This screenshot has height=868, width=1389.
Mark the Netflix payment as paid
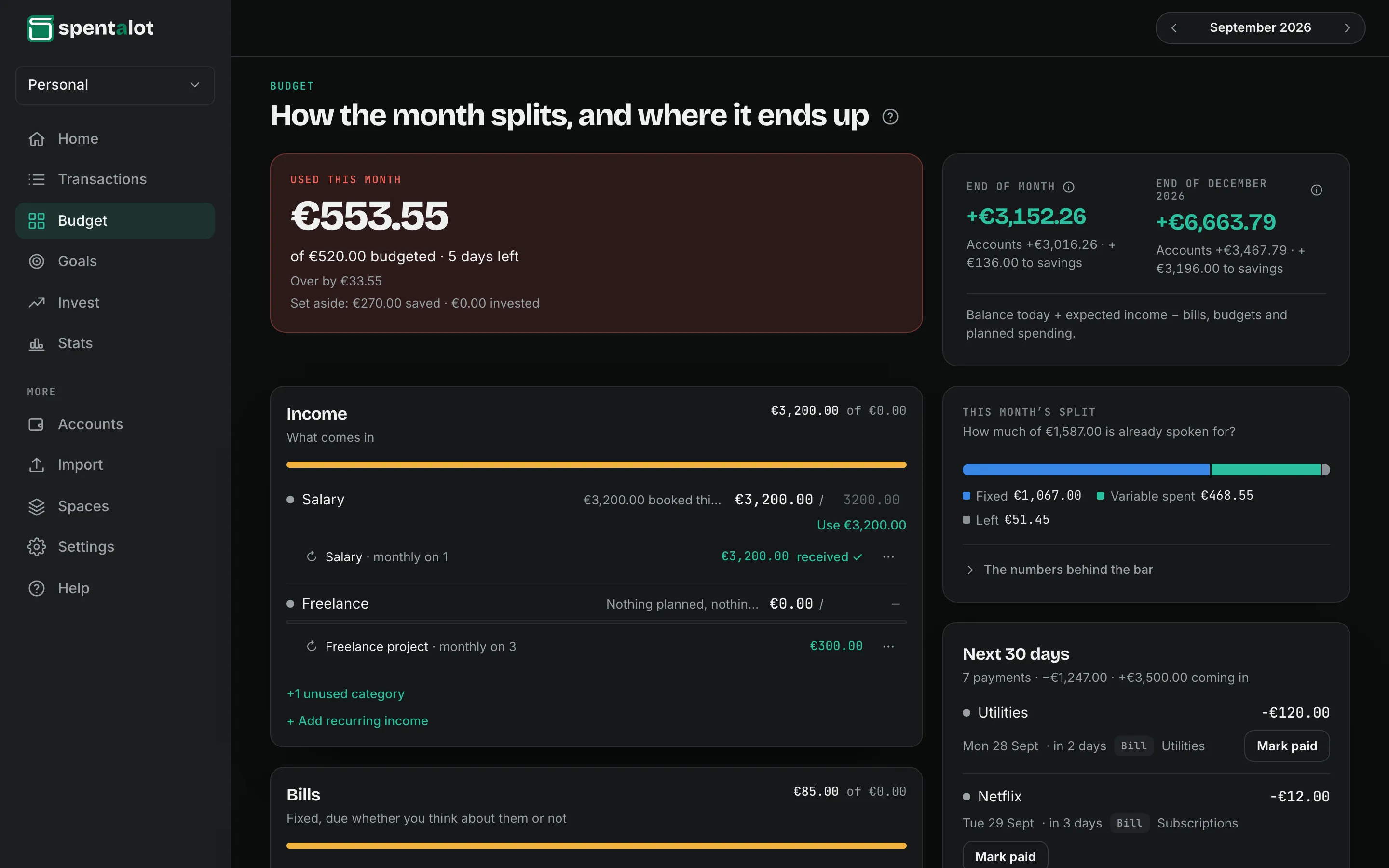(x=1005, y=855)
